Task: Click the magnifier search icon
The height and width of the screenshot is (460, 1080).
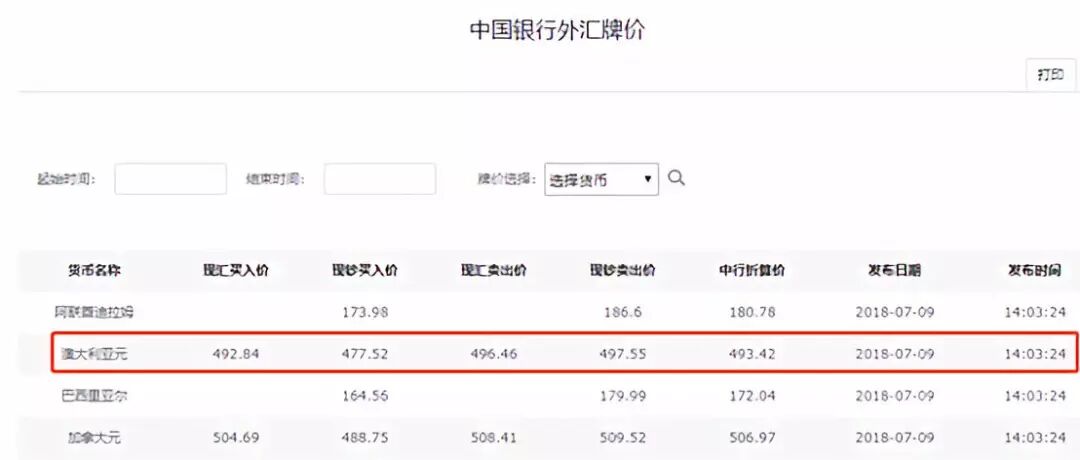Action: click(676, 178)
